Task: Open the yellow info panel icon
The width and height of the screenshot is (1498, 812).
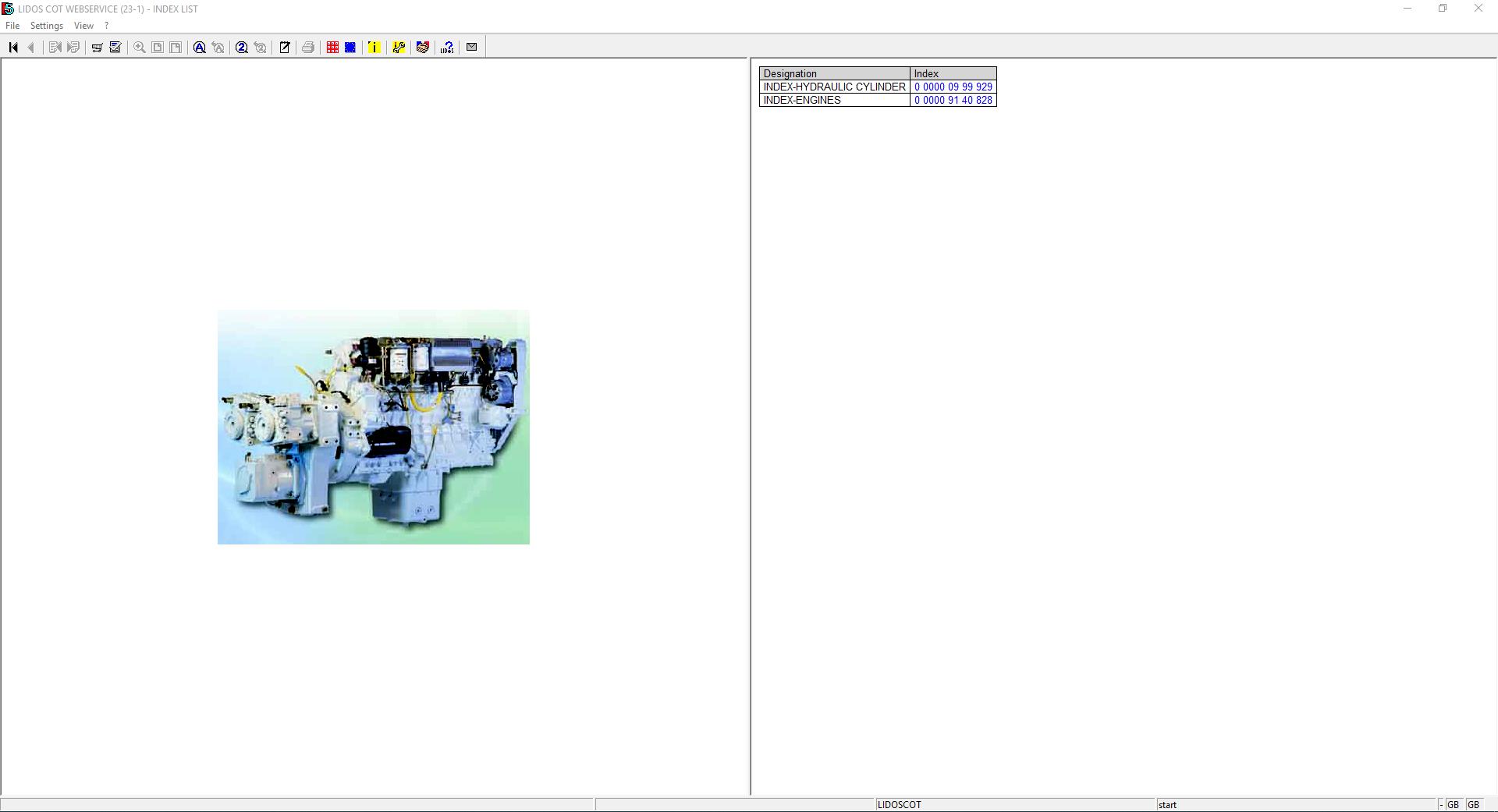Action: [x=374, y=47]
